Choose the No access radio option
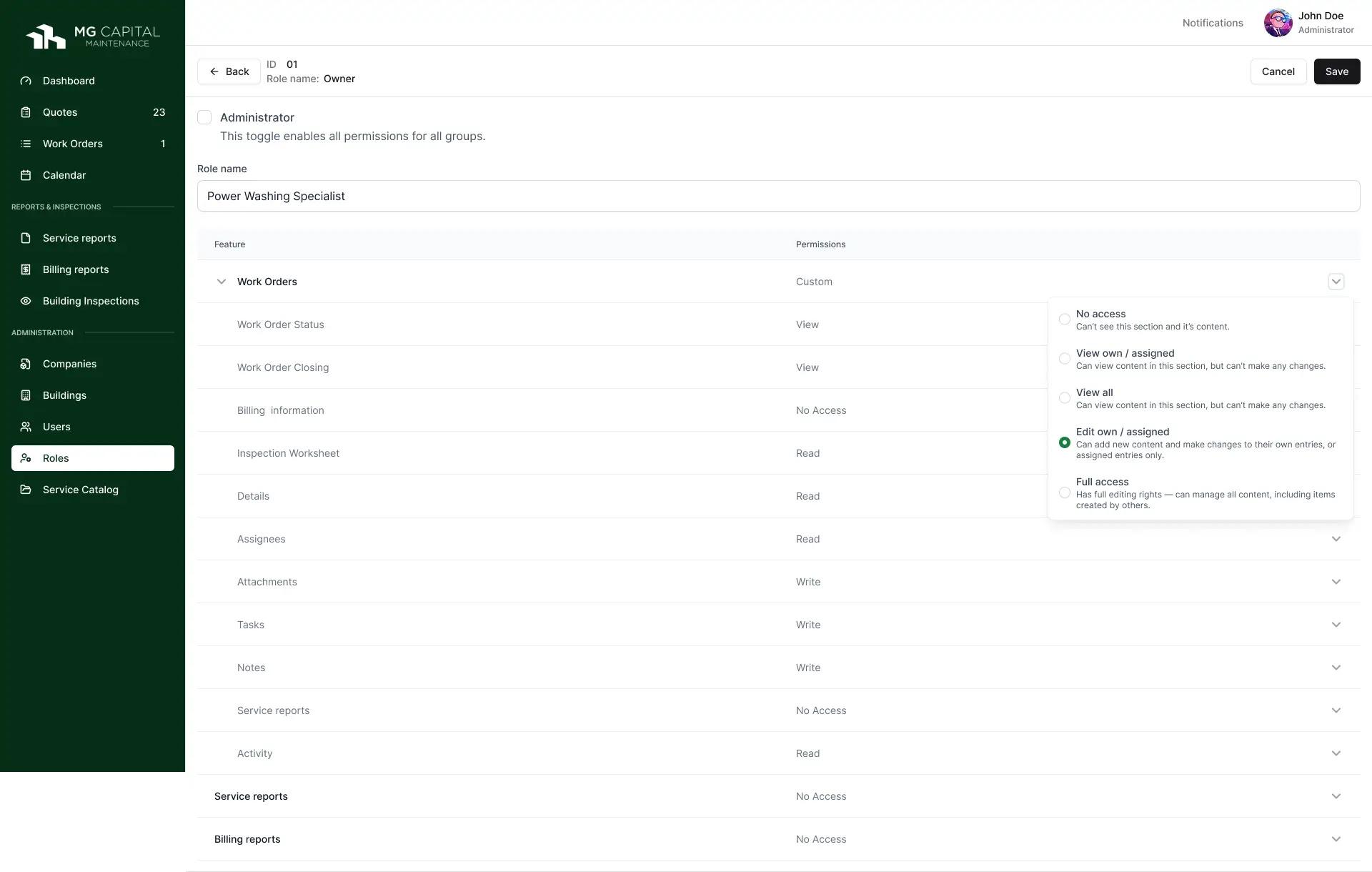 [1065, 319]
